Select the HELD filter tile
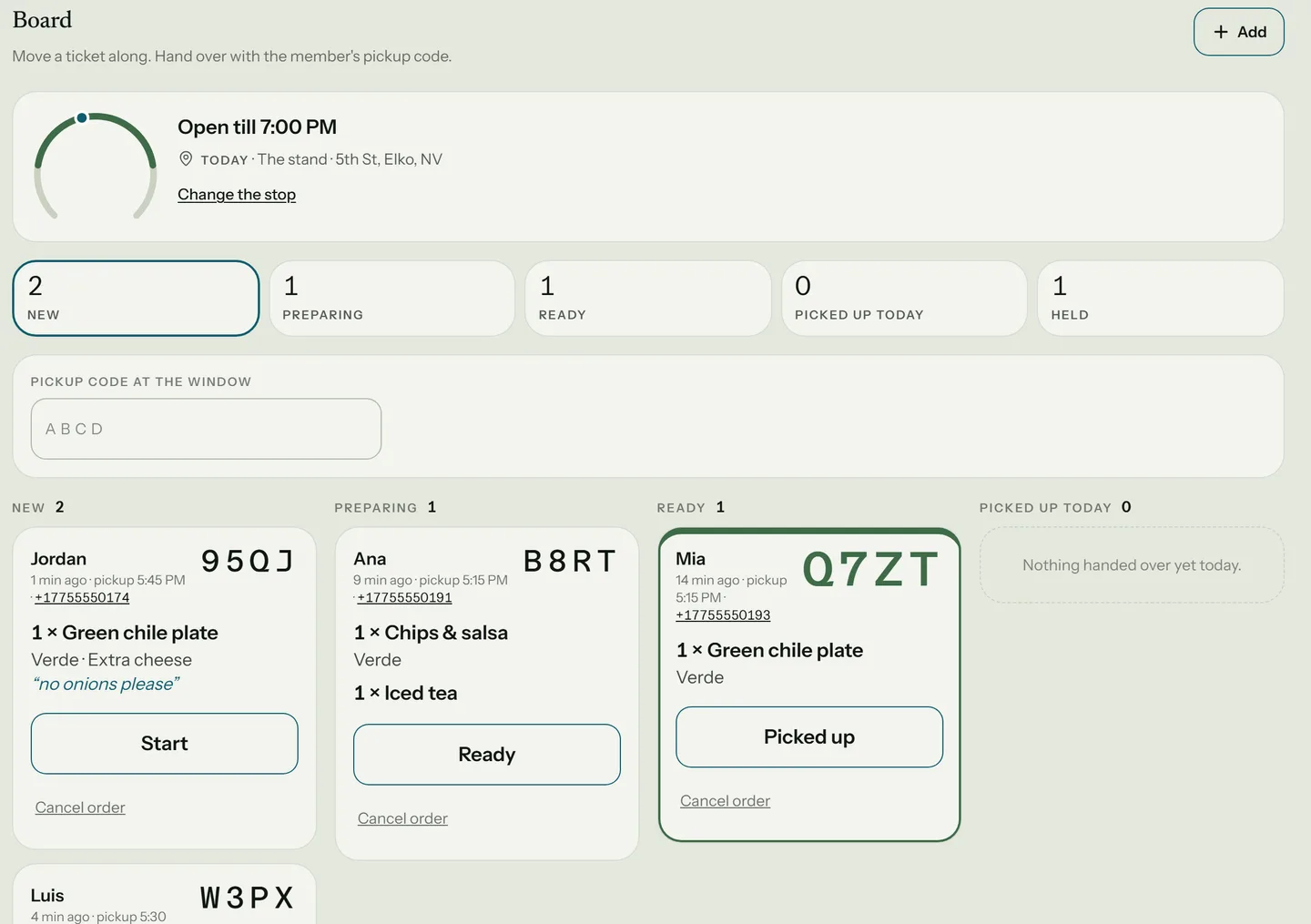 [1161, 299]
